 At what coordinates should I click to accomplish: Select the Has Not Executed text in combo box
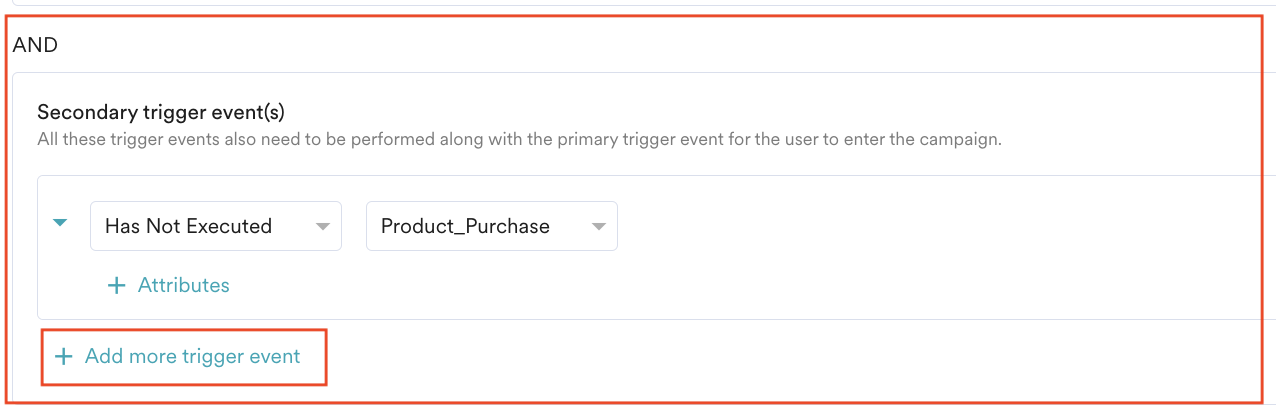click(188, 226)
